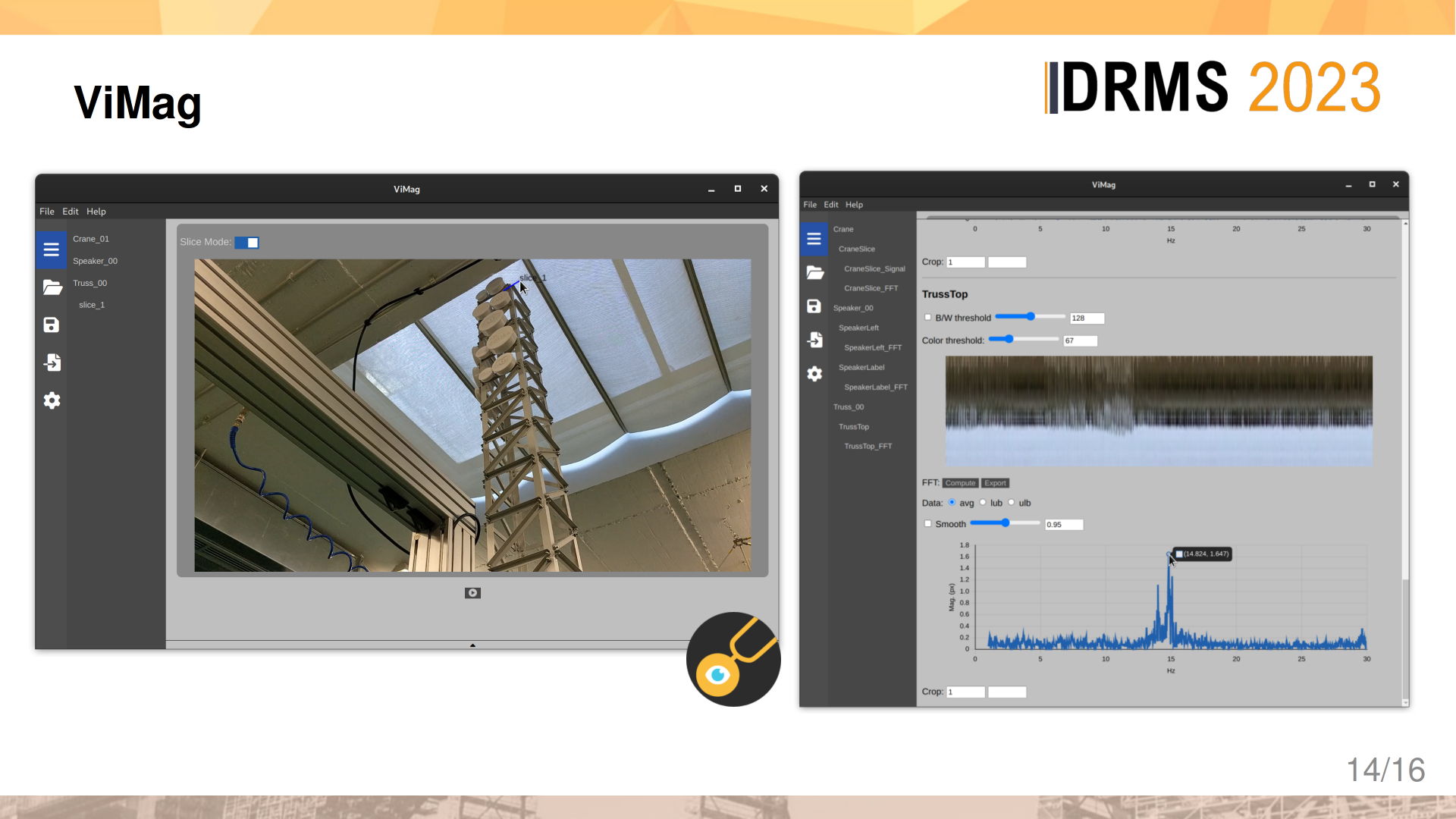This screenshot has width=1456, height=819.
Task: Click the FFT Compute button
Action: (959, 483)
